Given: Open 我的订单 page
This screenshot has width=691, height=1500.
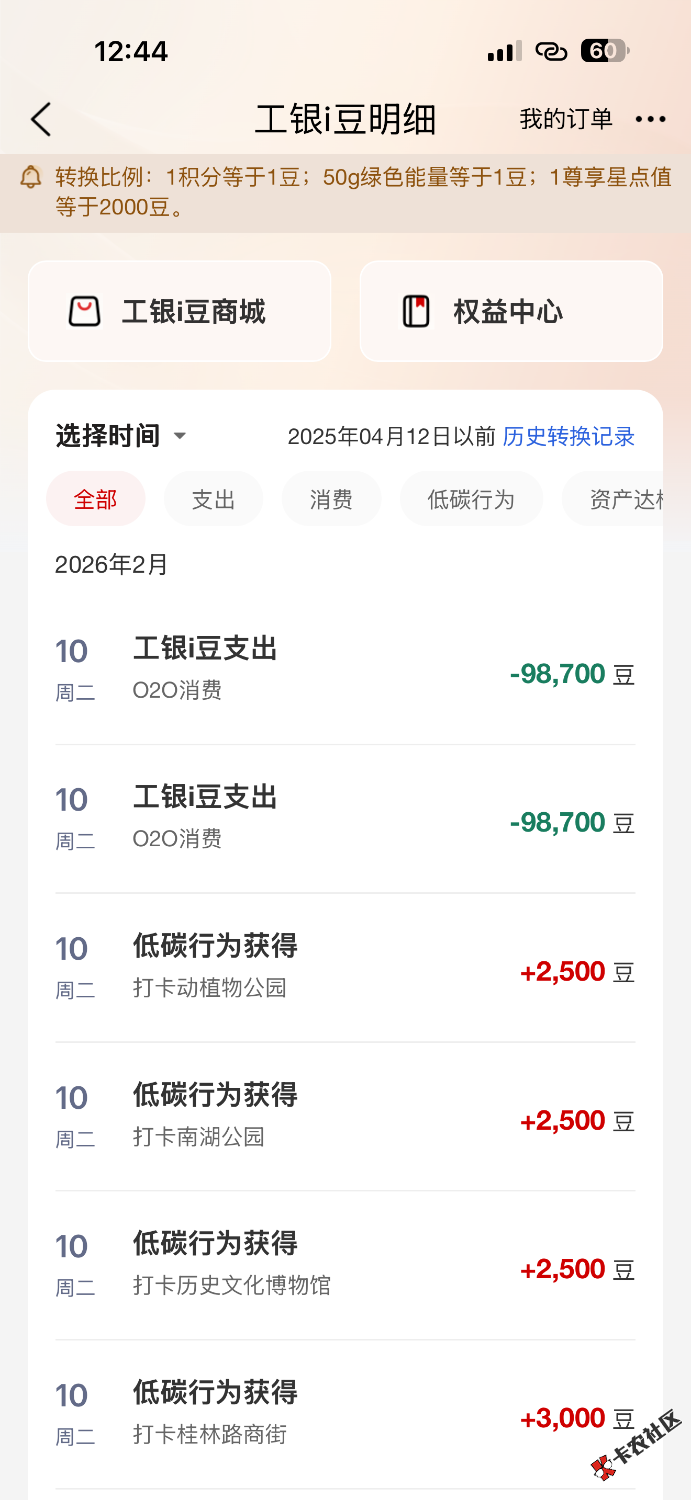Looking at the screenshot, I should (566, 120).
